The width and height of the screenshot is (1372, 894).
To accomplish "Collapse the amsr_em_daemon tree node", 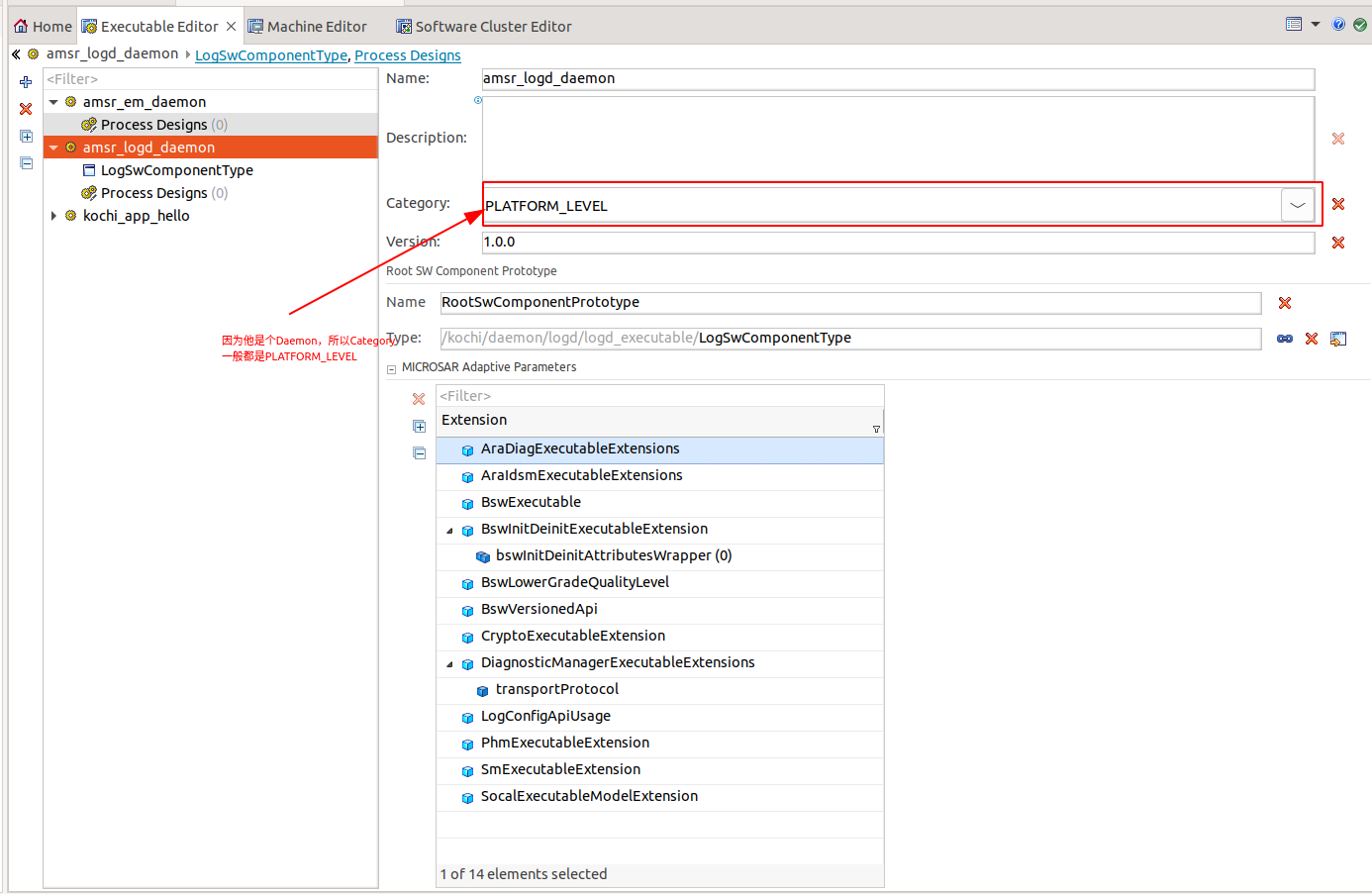I will pos(53,102).
